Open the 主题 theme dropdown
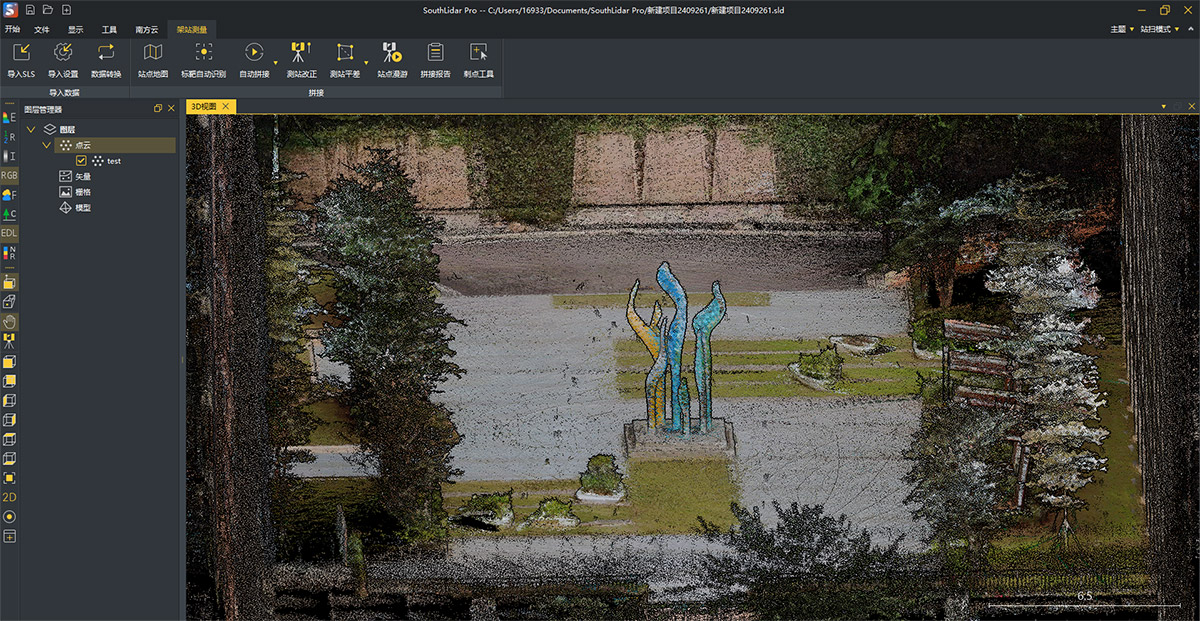This screenshot has width=1200, height=621. (1122, 29)
